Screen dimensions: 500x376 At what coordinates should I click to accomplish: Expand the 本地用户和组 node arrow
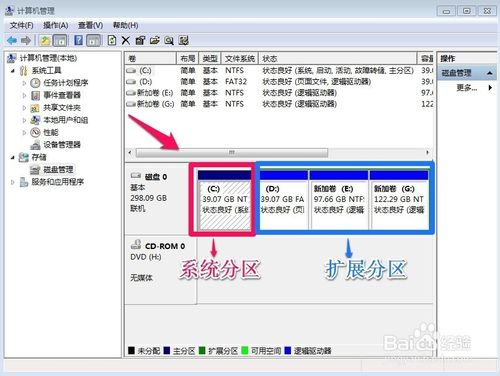point(24,120)
